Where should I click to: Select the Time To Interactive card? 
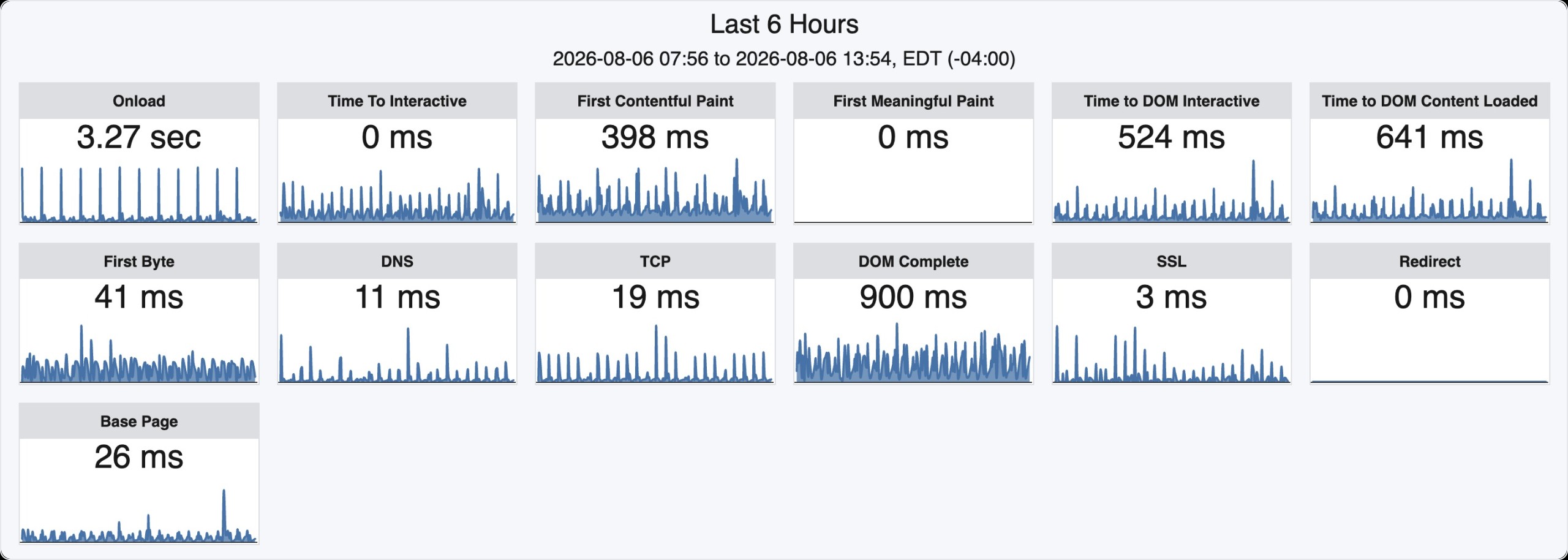tap(397, 153)
